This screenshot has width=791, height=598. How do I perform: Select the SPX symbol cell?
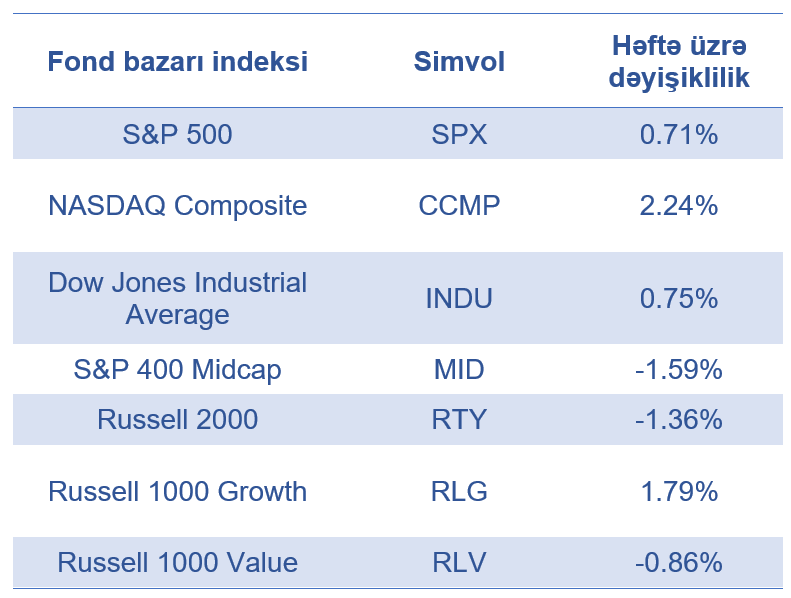[459, 134]
